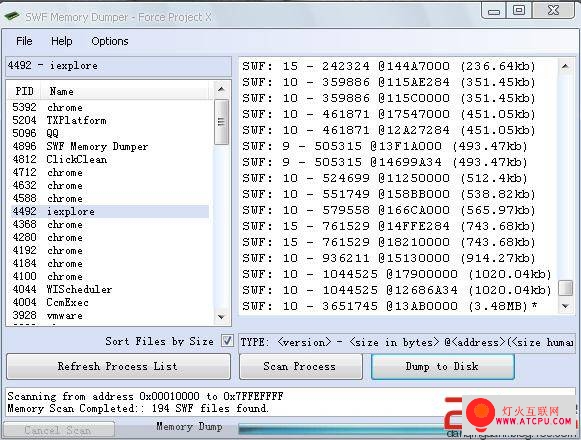Select process 4812 ClickClean
Image resolution: width=581 pixels, height=440 pixels.
point(109,159)
